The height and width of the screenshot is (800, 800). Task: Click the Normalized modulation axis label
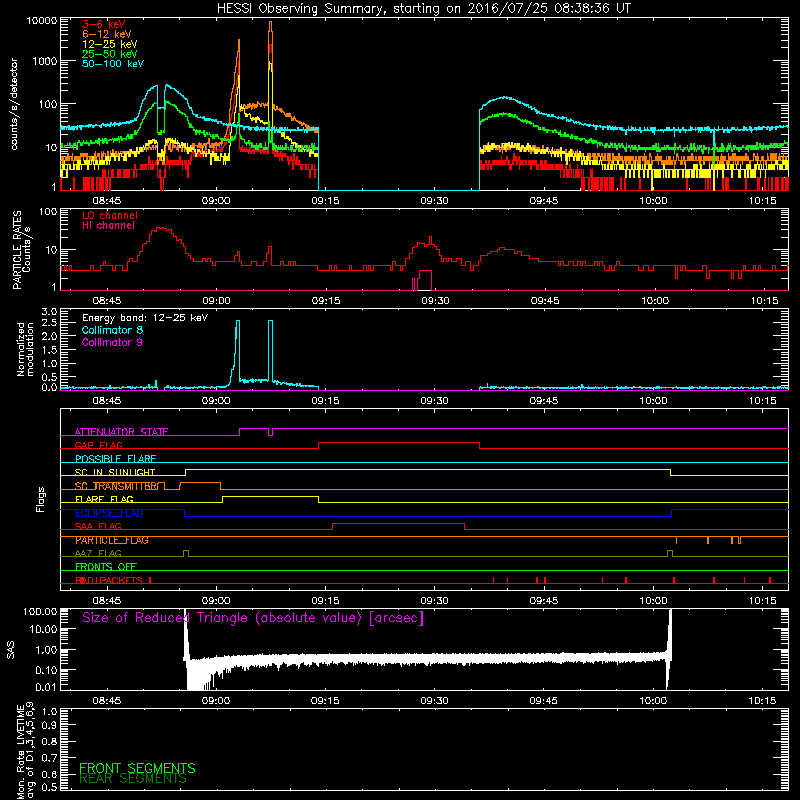pos(25,349)
